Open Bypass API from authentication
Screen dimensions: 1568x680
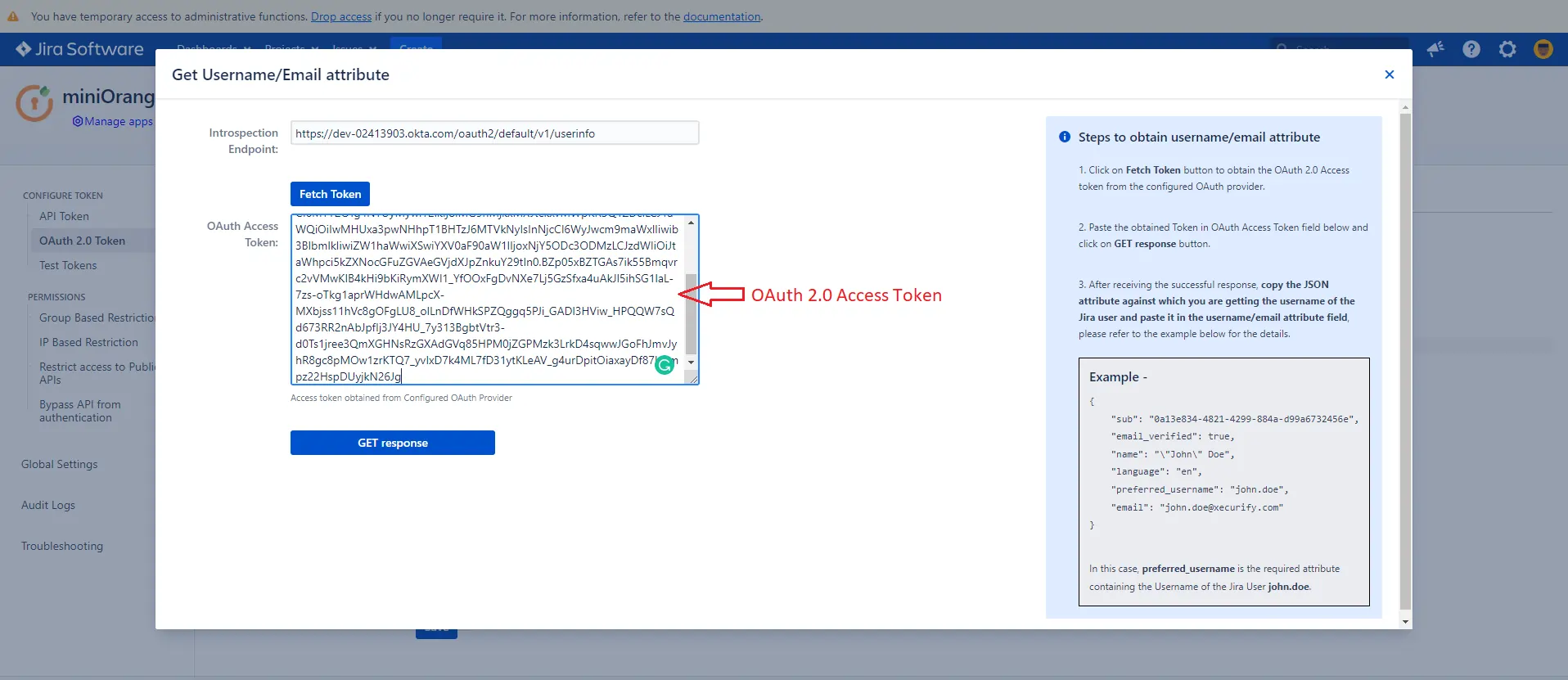tap(80, 411)
